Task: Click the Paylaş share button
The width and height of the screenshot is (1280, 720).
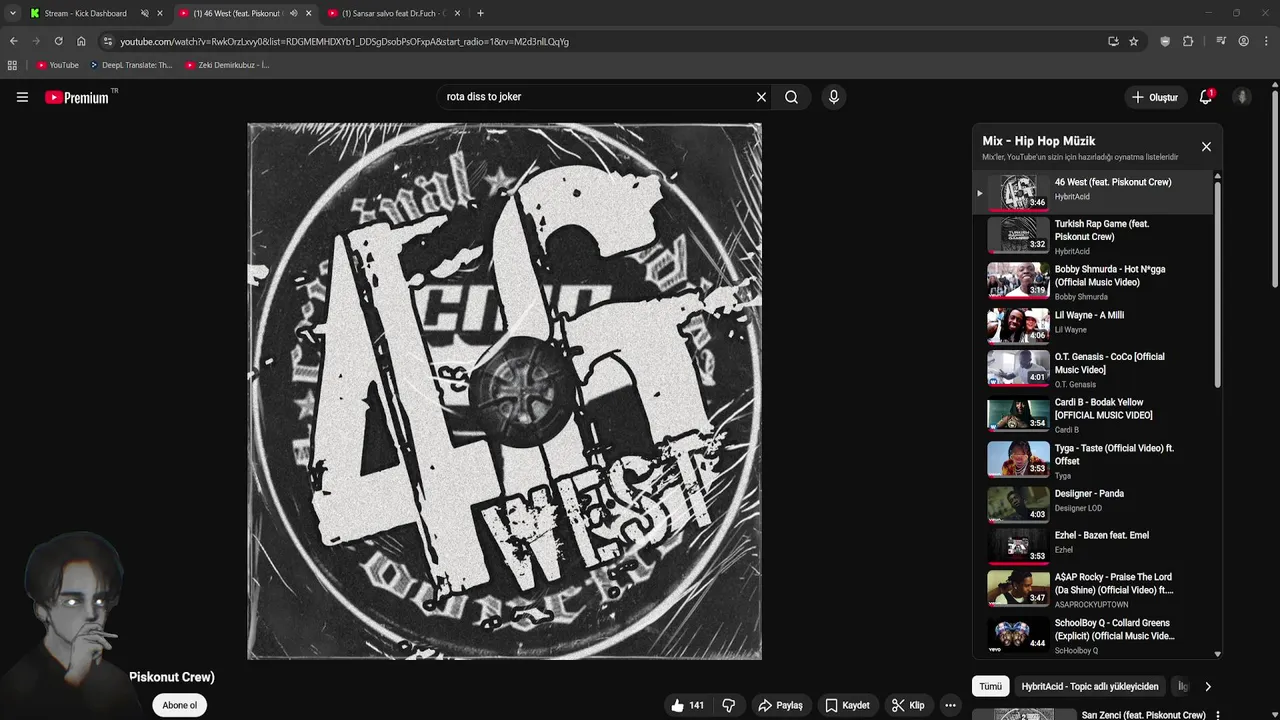Action: tap(780, 705)
